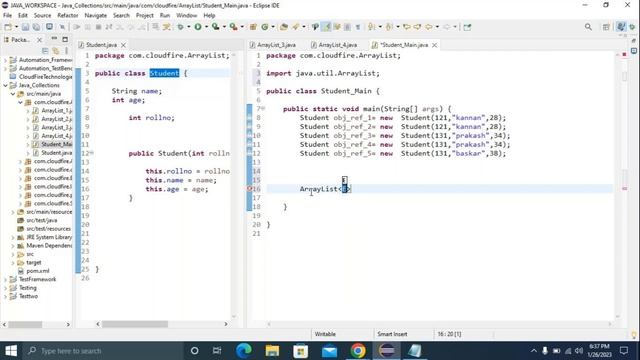The width and height of the screenshot is (640, 360).
Task: Click the Pin Editor toolbar icon
Action: click(467, 27)
